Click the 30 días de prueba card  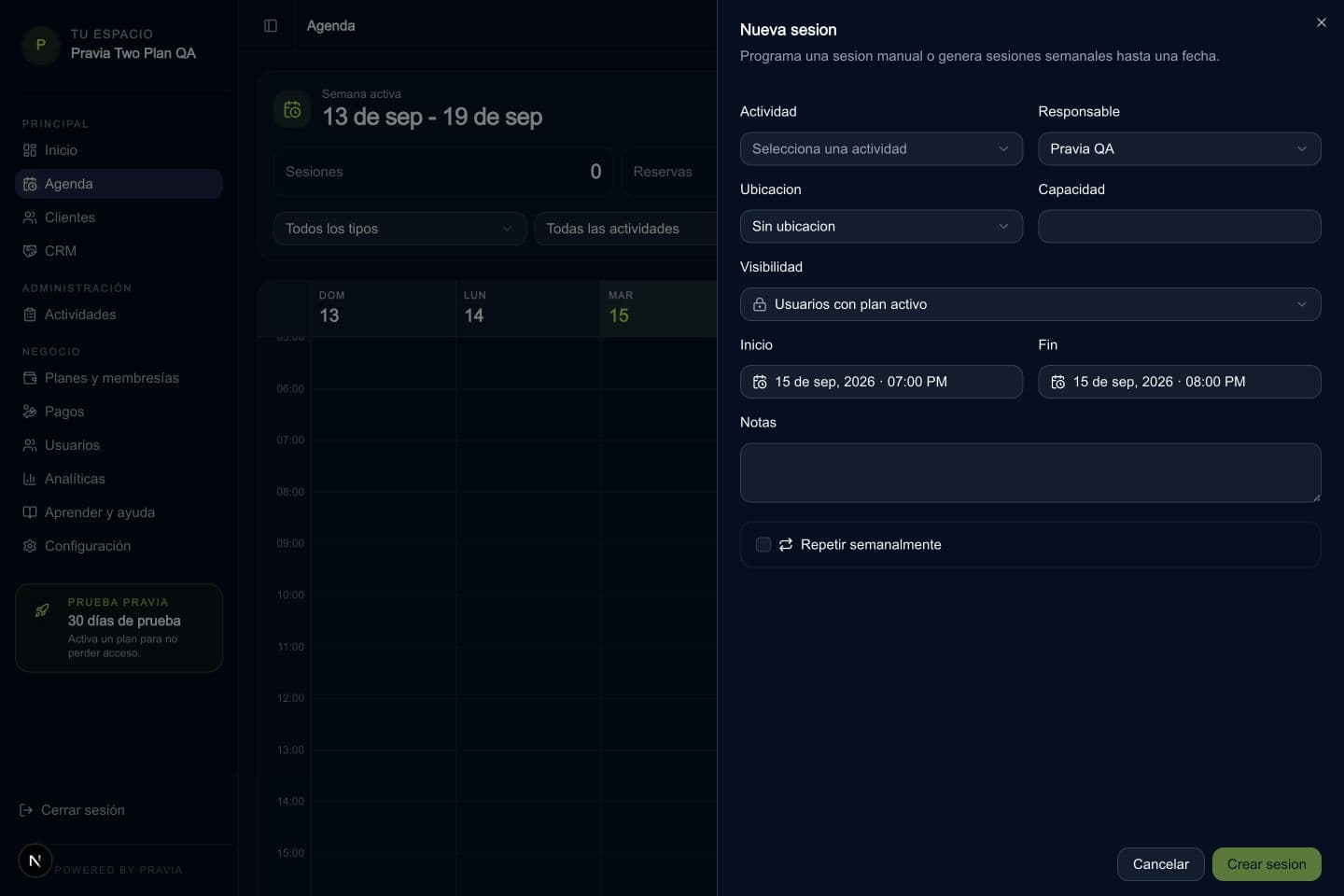coord(119,628)
